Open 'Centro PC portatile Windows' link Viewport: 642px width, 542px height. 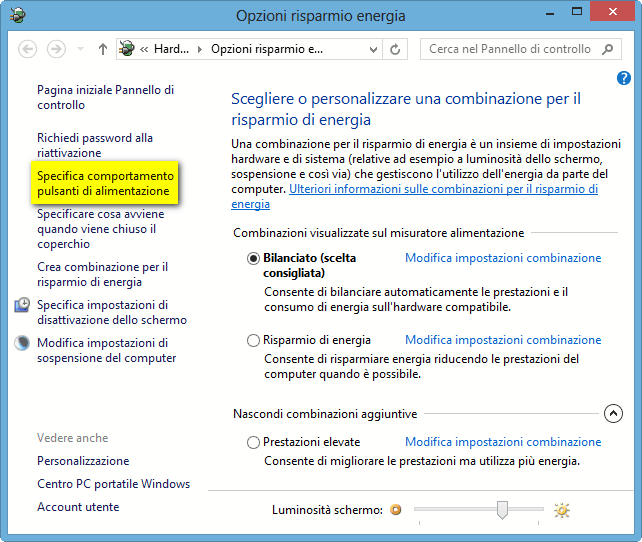(114, 484)
